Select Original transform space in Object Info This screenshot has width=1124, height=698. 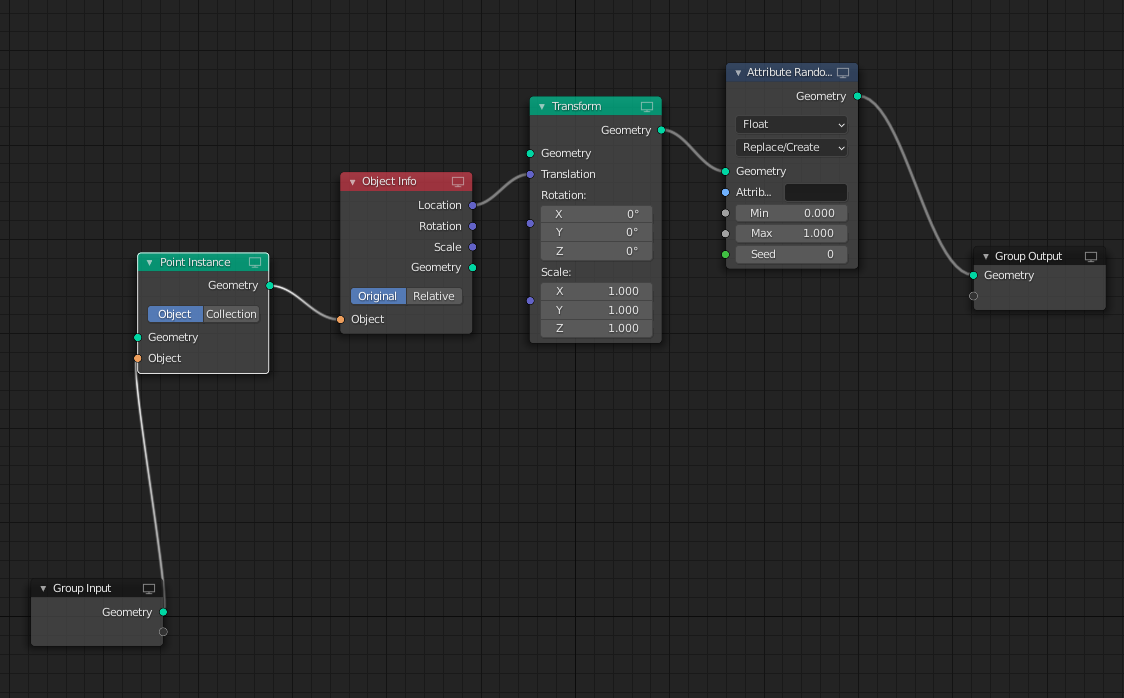point(377,296)
